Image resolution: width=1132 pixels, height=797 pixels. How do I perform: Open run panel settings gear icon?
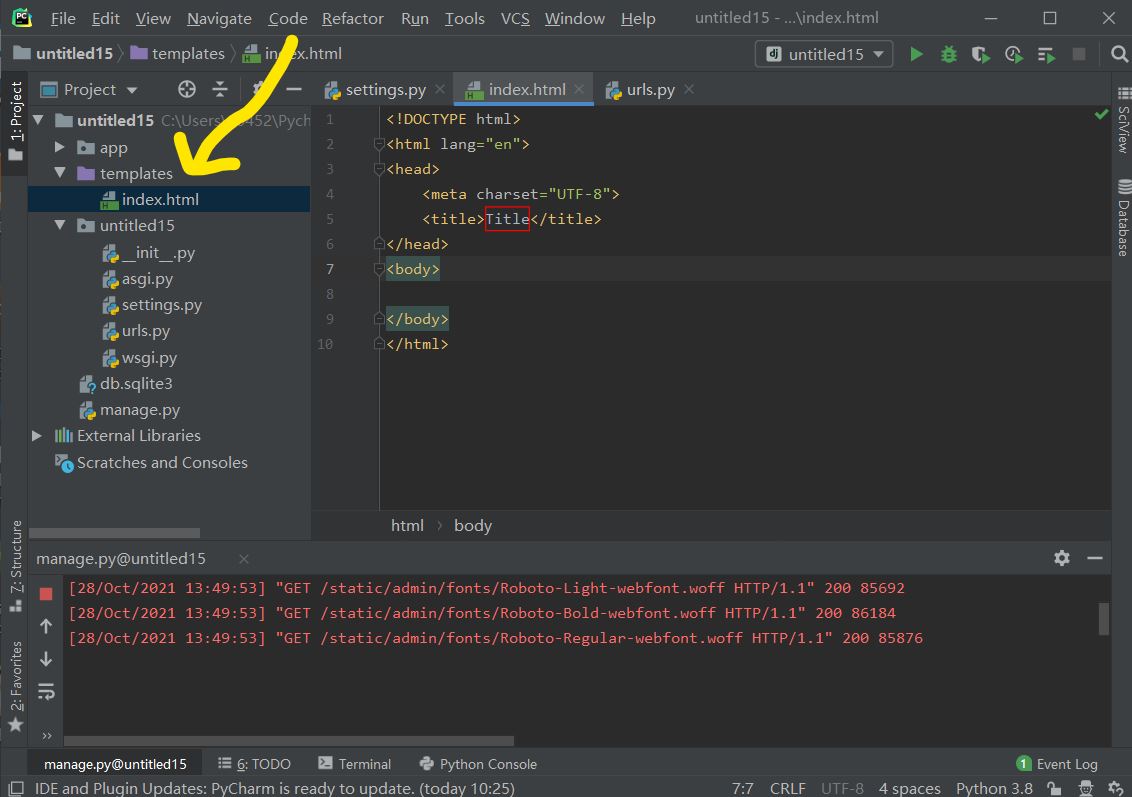[1062, 558]
